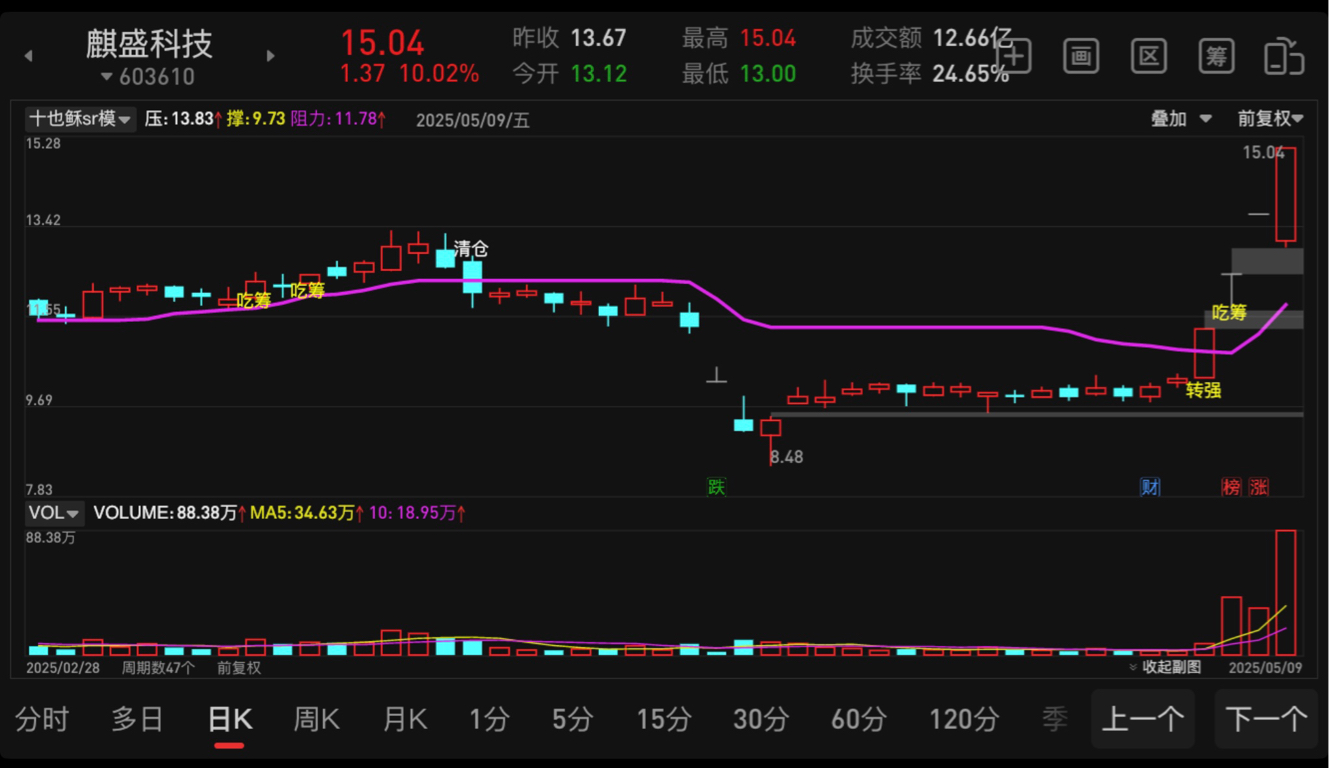1329x768 pixels.
Task: Select the 30分 period tab
Action: click(761, 718)
